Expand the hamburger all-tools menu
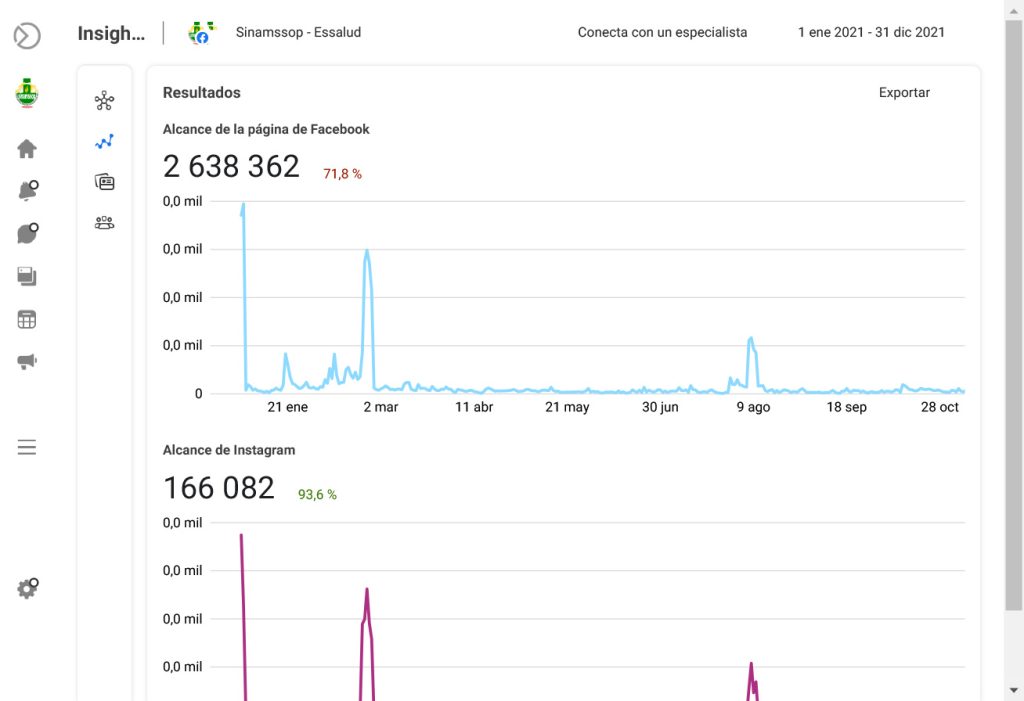This screenshot has height=701, width=1024. [x=27, y=447]
